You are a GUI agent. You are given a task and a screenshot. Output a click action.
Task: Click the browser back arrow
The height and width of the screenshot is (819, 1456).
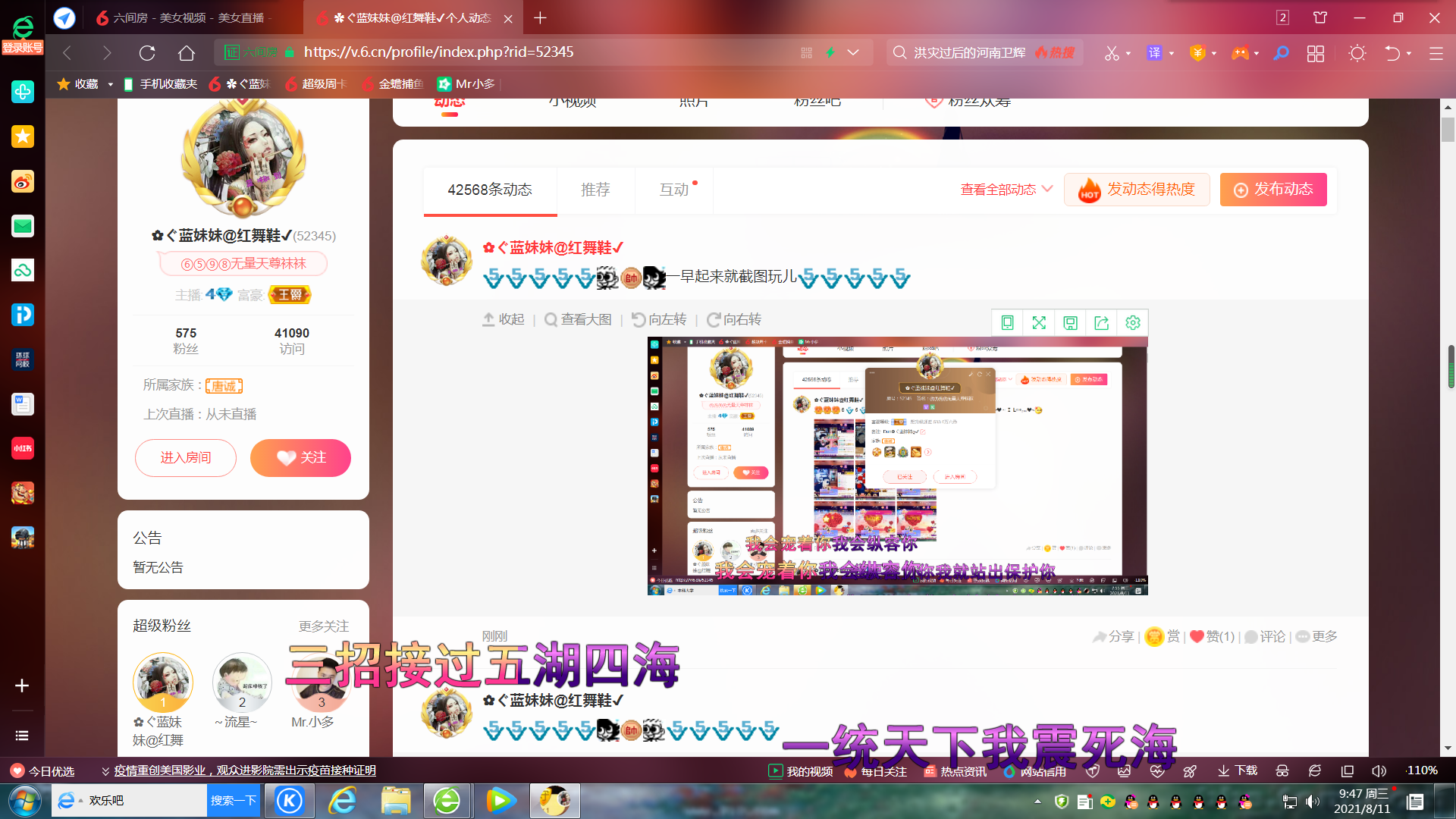tap(67, 53)
